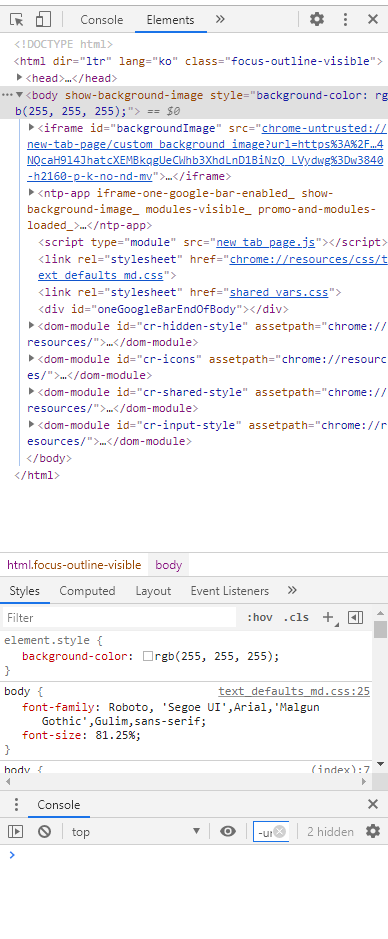Close the console drawer
Viewport: 388px width, 939px height.
click(x=373, y=804)
